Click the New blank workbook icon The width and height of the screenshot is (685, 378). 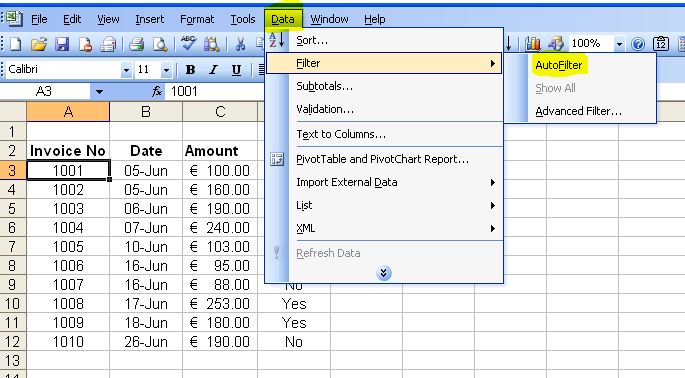(16, 44)
